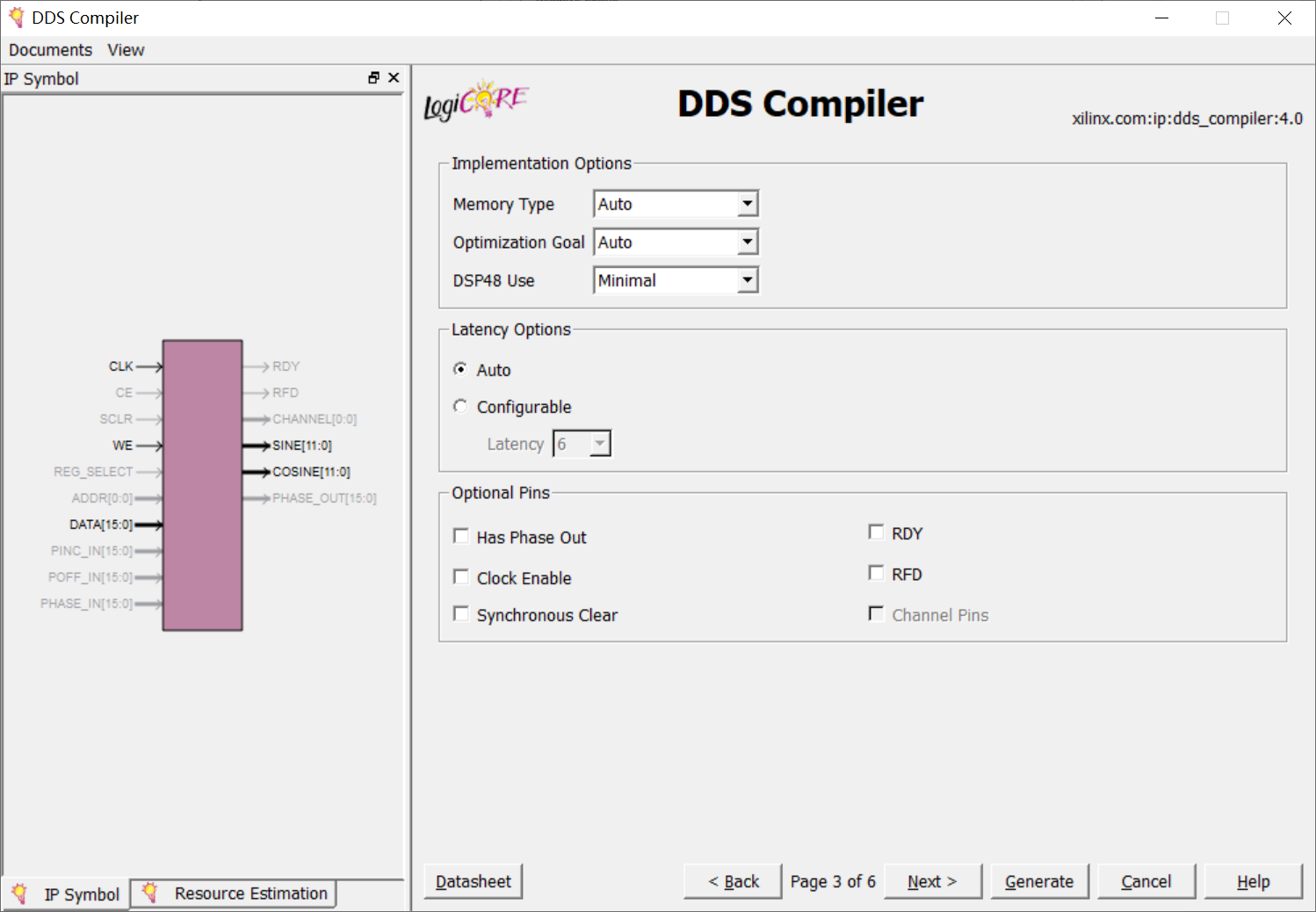Open Help

1254,881
